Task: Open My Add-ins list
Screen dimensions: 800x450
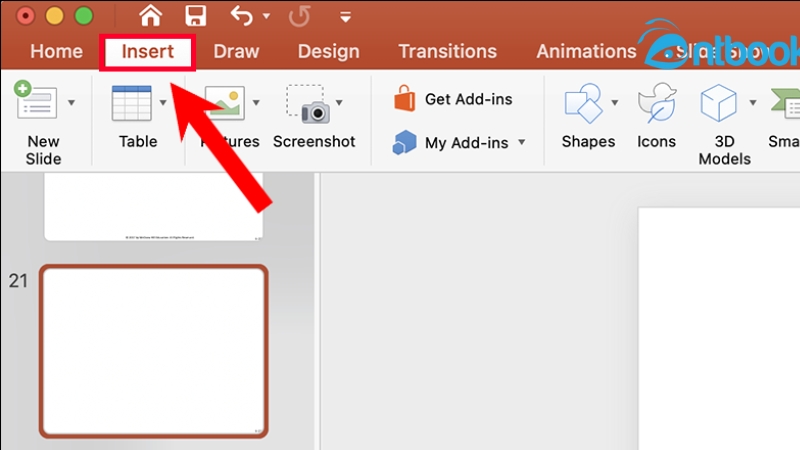Action: pyautogui.click(x=455, y=143)
